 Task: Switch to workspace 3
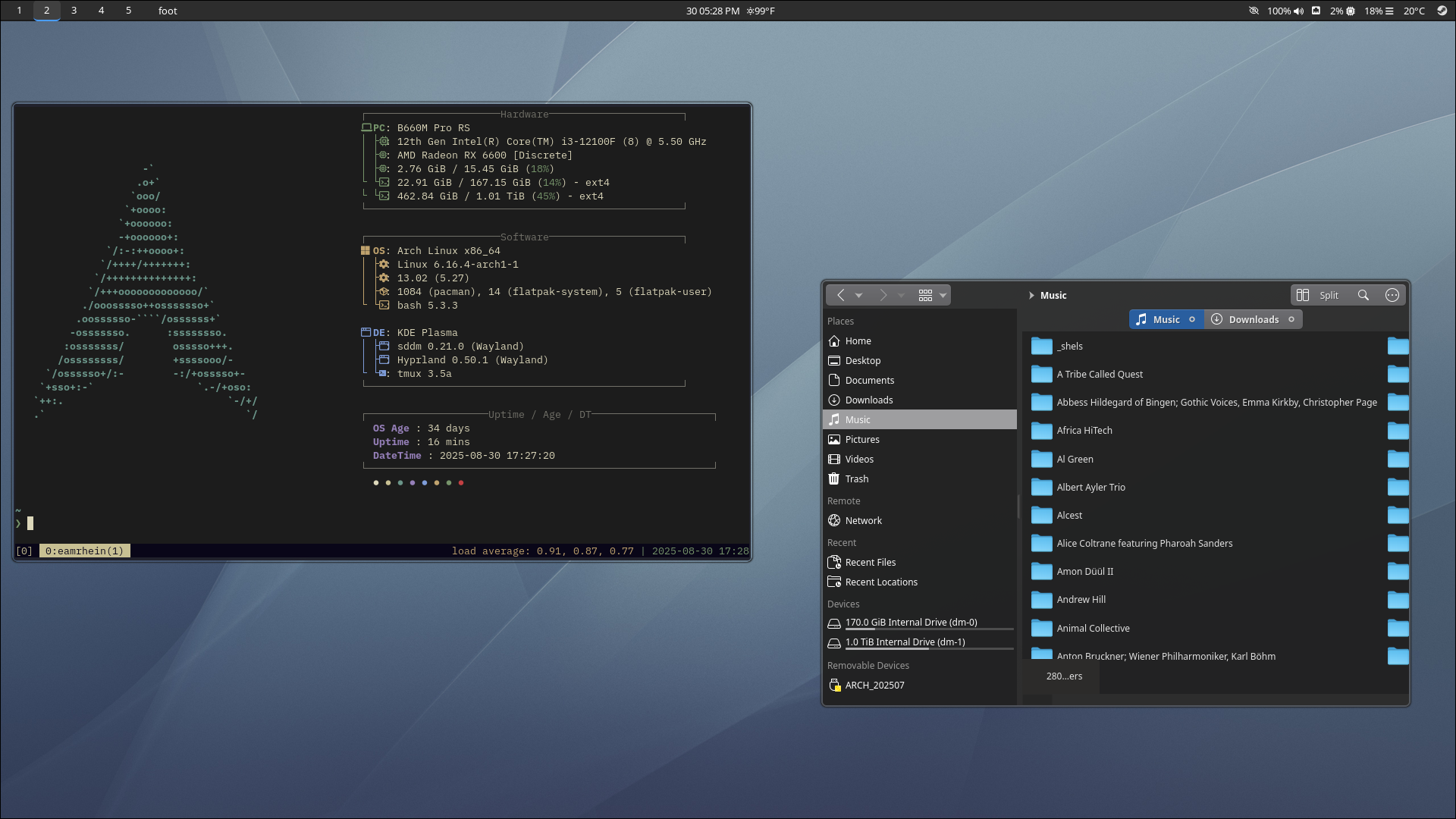[74, 11]
